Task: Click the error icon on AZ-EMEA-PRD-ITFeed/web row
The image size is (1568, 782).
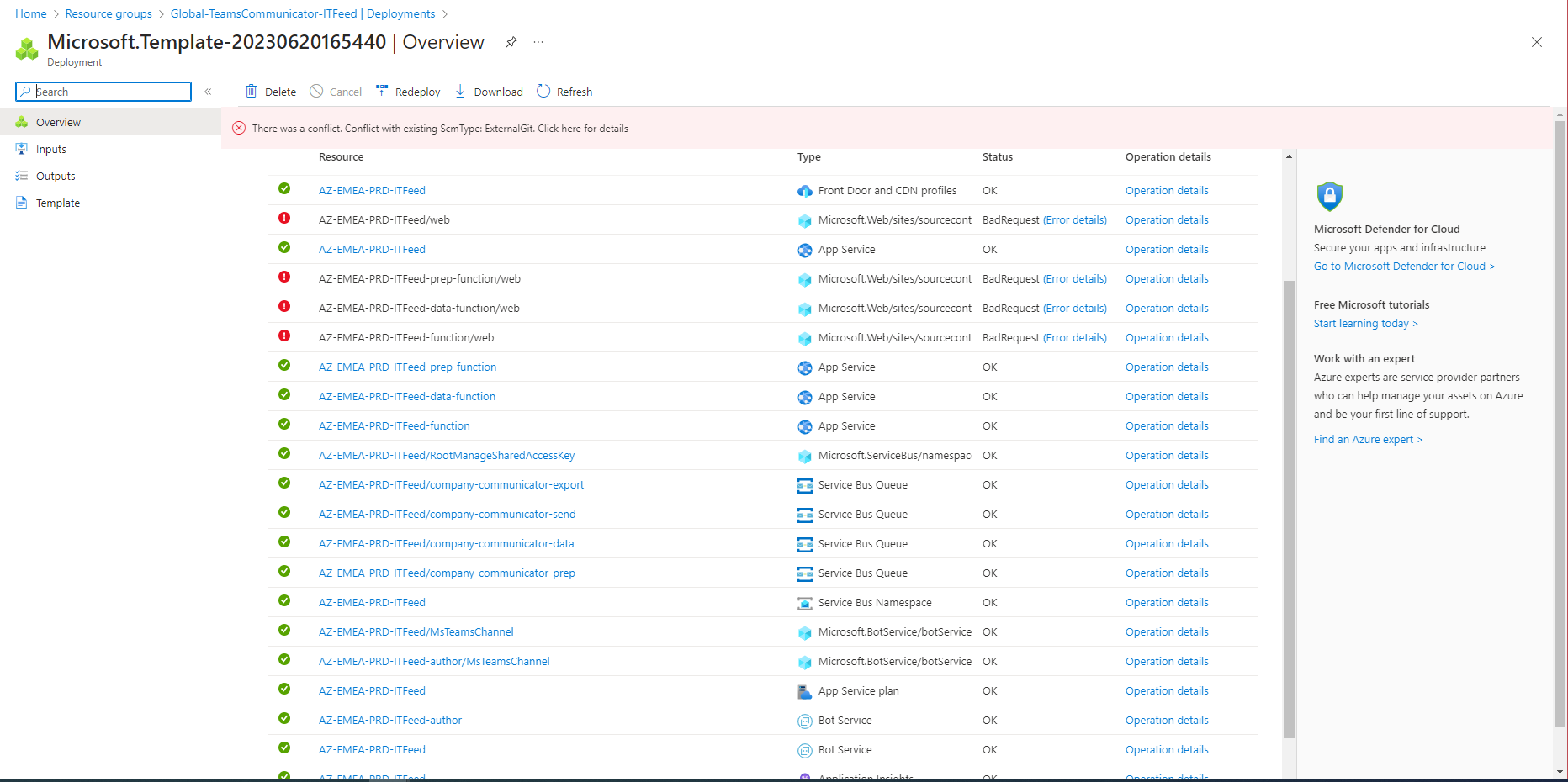Action: tap(284, 219)
